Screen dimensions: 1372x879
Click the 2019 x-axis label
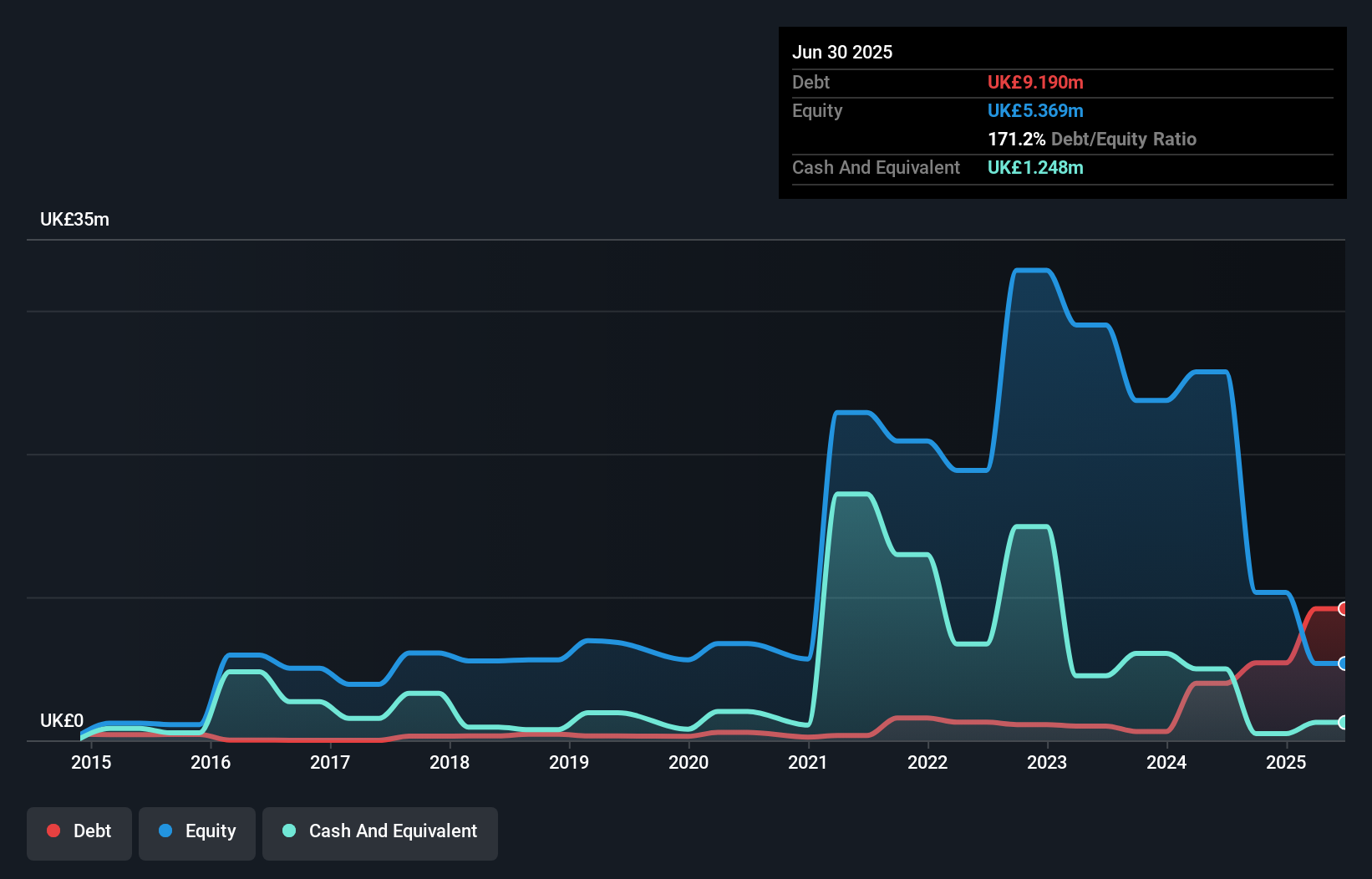[569, 762]
